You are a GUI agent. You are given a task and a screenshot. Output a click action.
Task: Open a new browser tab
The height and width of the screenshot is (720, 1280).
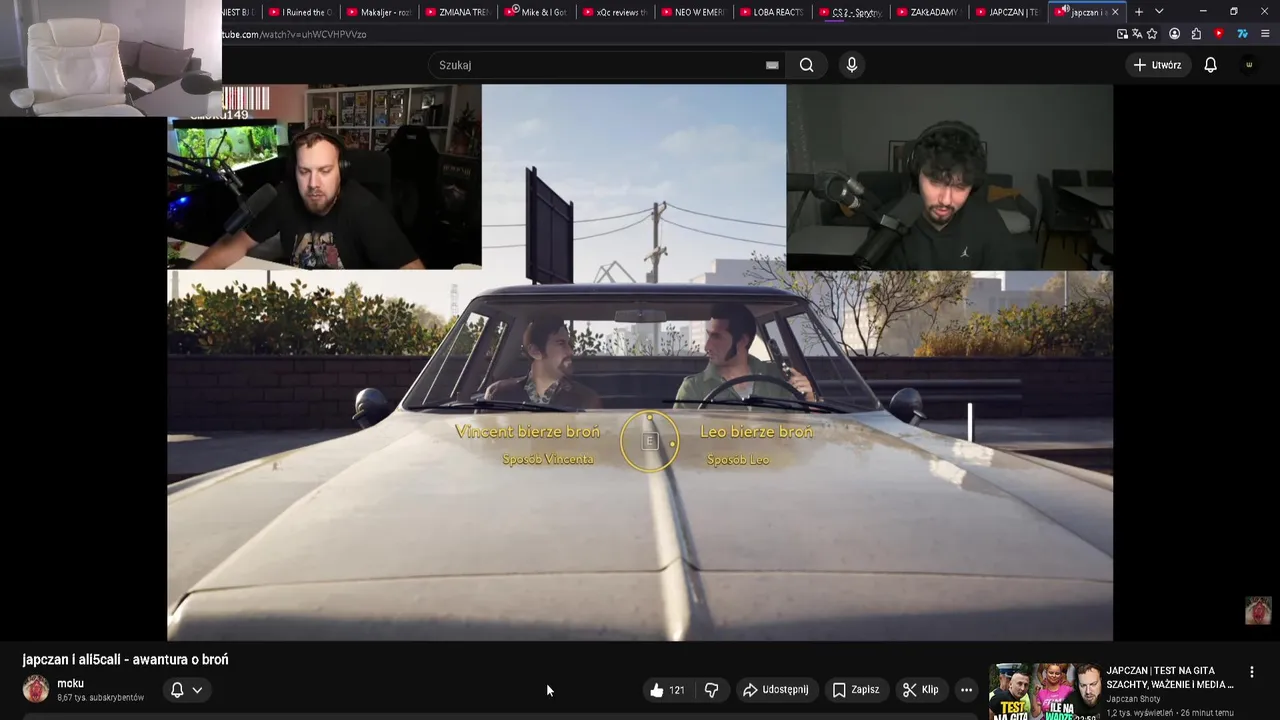coord(1138,12)
